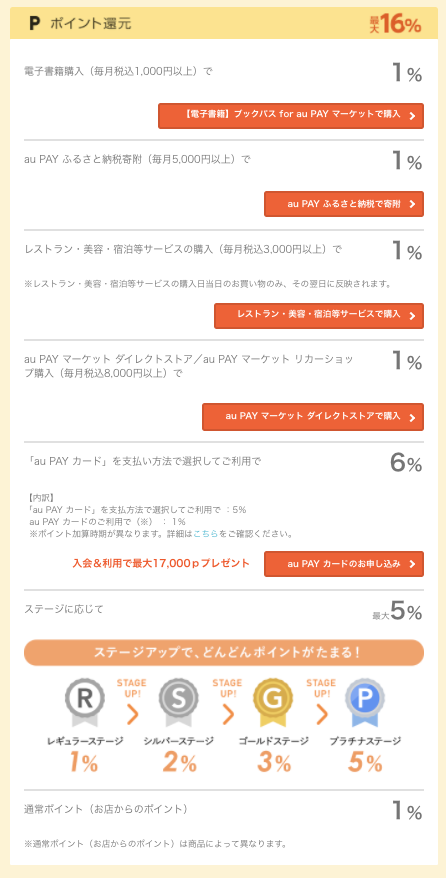Screen dimensions: 446x878
Task: Click au PAY ふるさと納税で寄附 button
Action: tap(344, 204)
